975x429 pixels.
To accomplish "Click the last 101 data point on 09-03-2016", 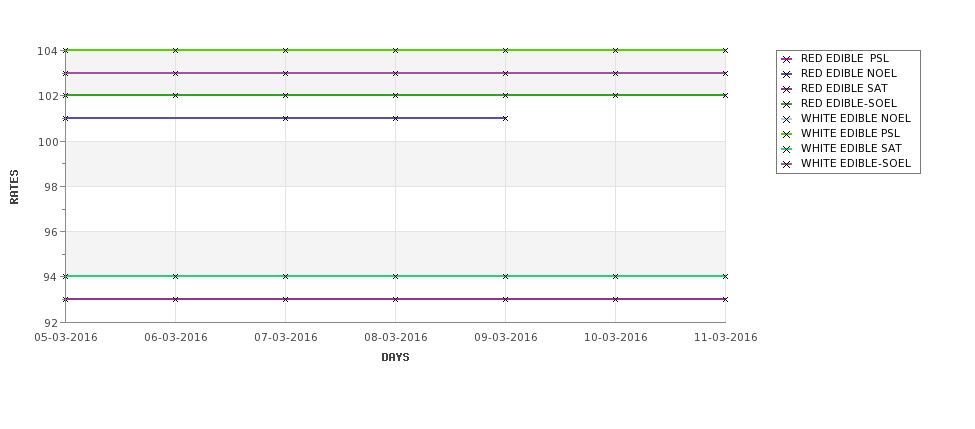I will coord(506,118).
